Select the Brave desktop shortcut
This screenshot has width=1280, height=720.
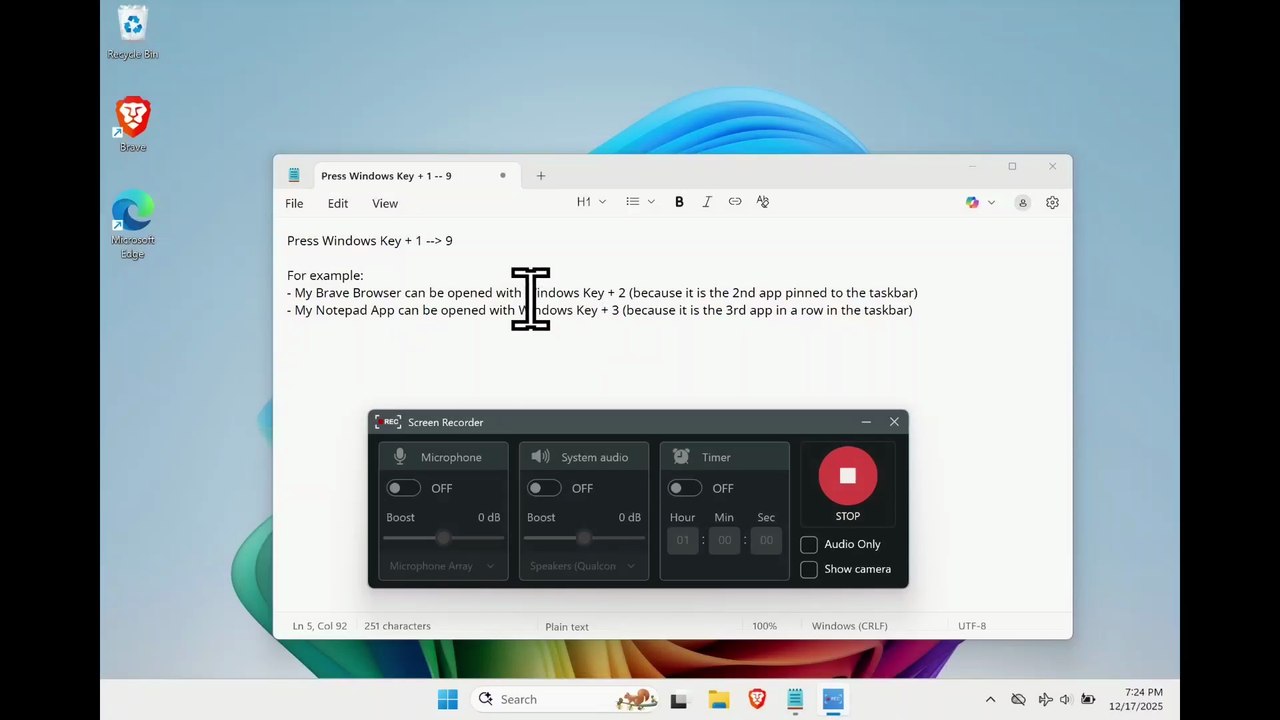coord(132,125)
